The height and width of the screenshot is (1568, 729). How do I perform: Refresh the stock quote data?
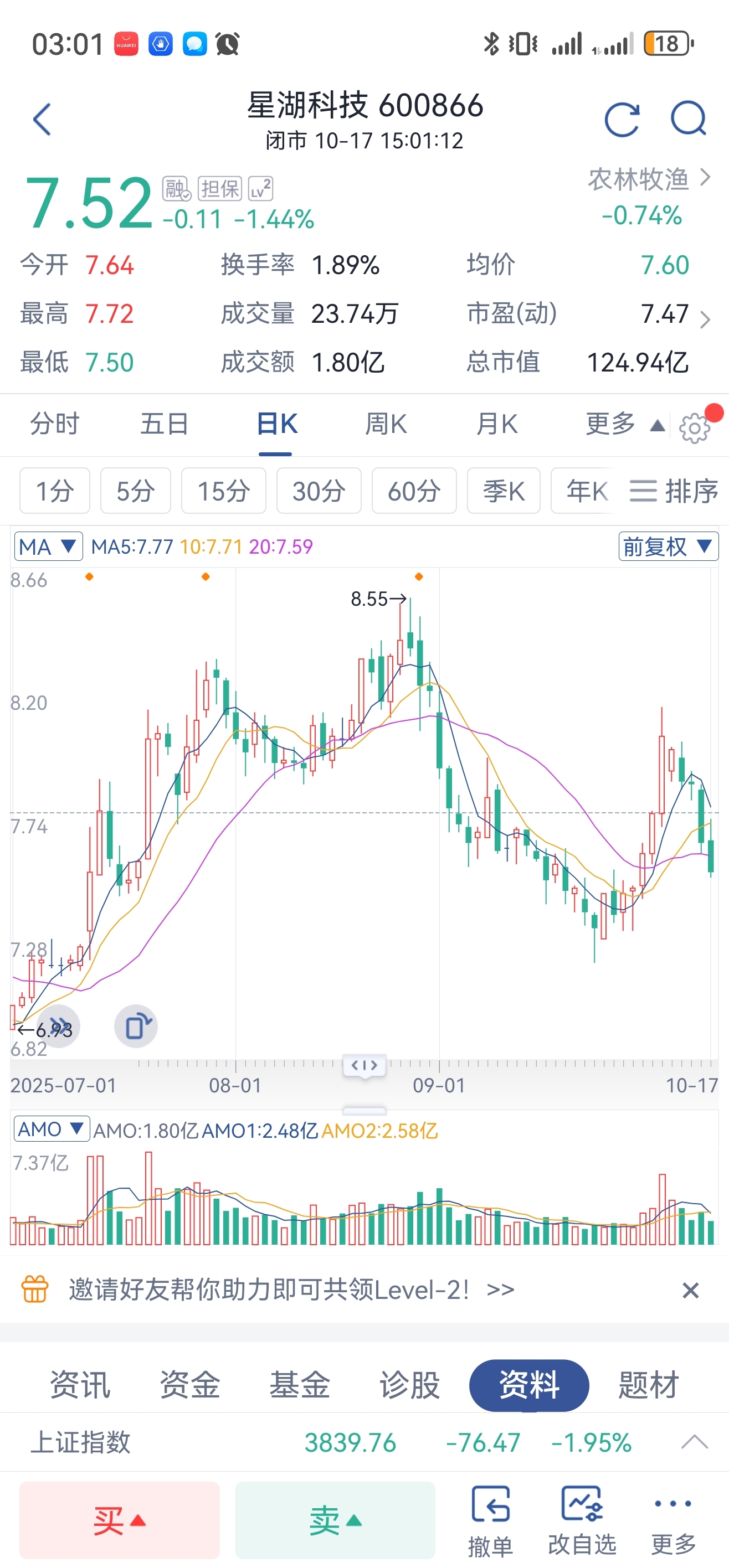[621, 119]
